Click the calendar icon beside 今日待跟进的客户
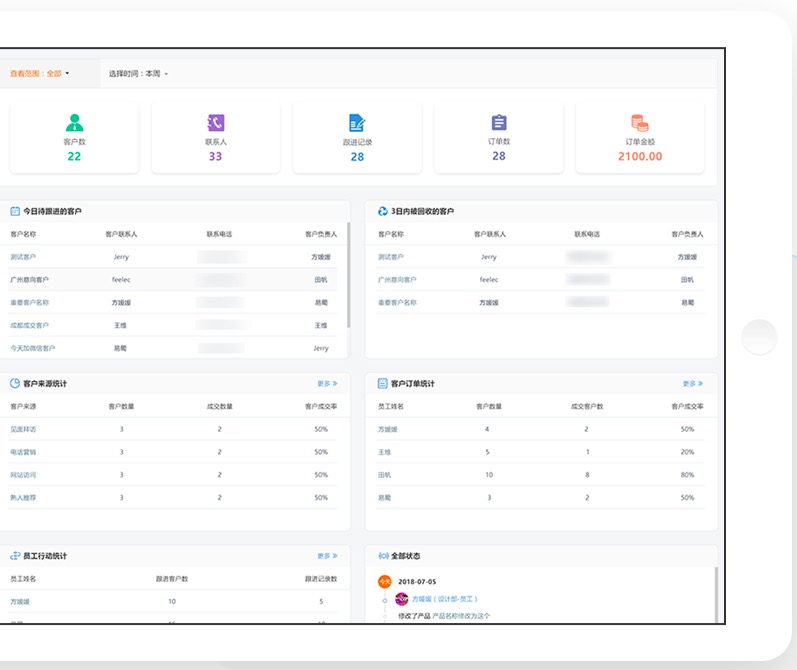 [x=15, y=211]
